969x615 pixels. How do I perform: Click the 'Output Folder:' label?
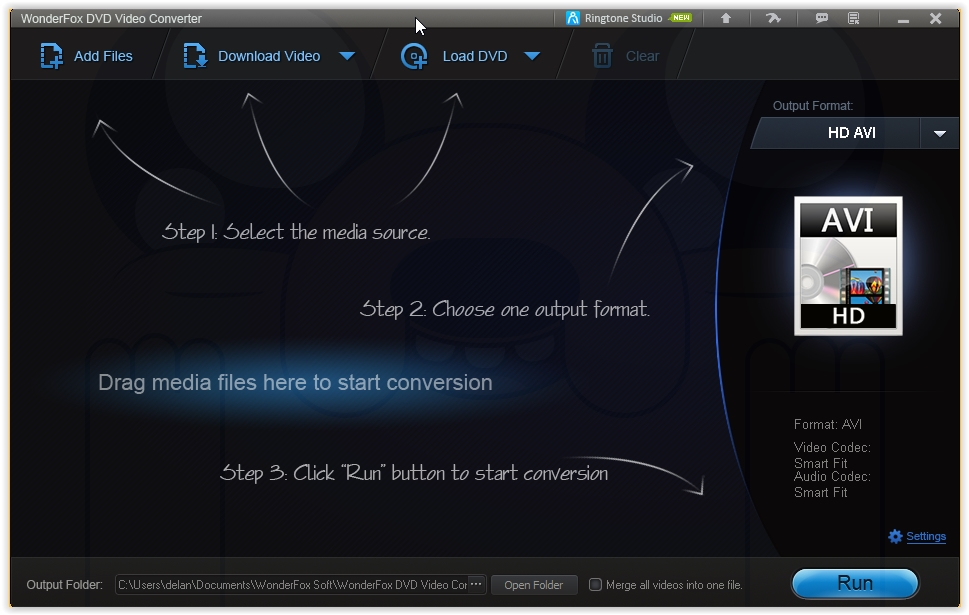point(64,585)
